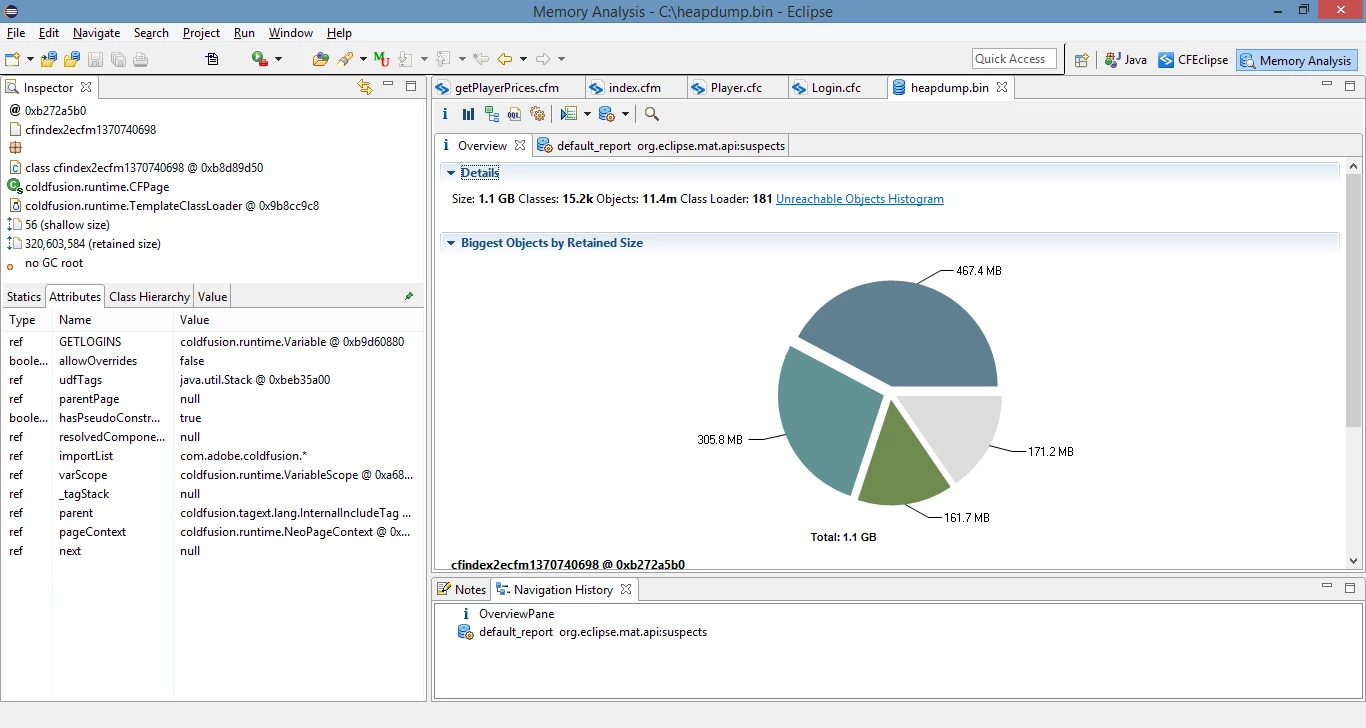
Task: Open the Dominator Tree icon
Action: pos(491,114)
